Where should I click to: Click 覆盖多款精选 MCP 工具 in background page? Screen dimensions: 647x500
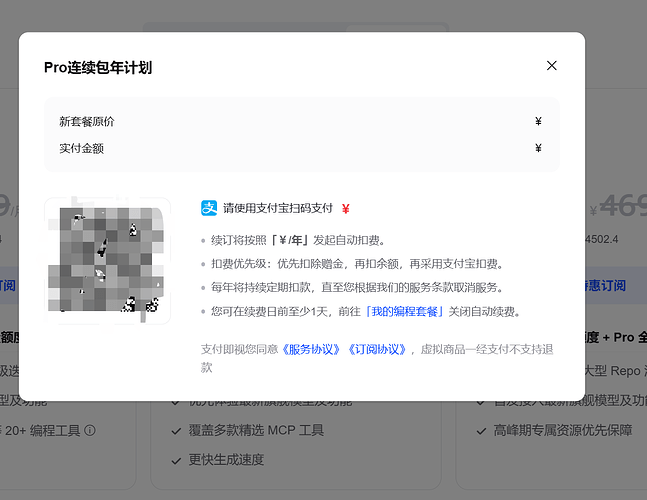coord(256,431)
